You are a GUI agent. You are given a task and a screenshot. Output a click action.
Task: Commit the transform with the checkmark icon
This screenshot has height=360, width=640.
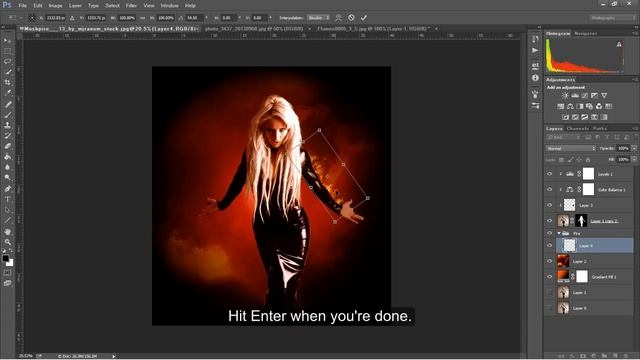coord(364,18)
